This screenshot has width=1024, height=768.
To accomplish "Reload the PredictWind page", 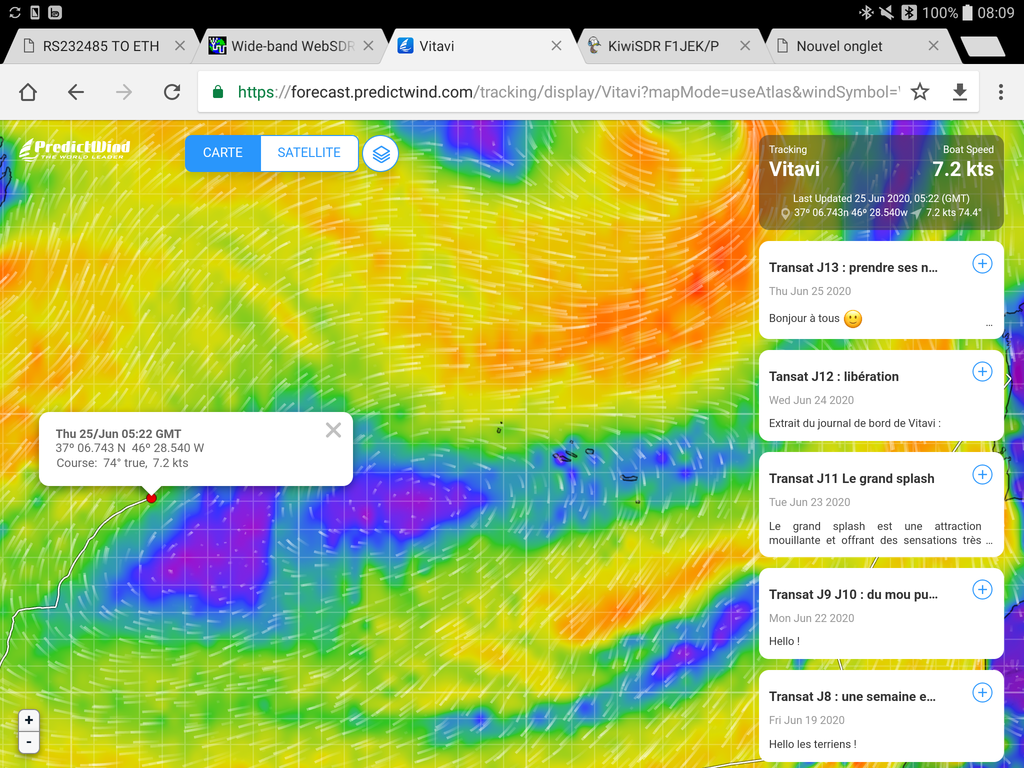I will tap(172, 92).
